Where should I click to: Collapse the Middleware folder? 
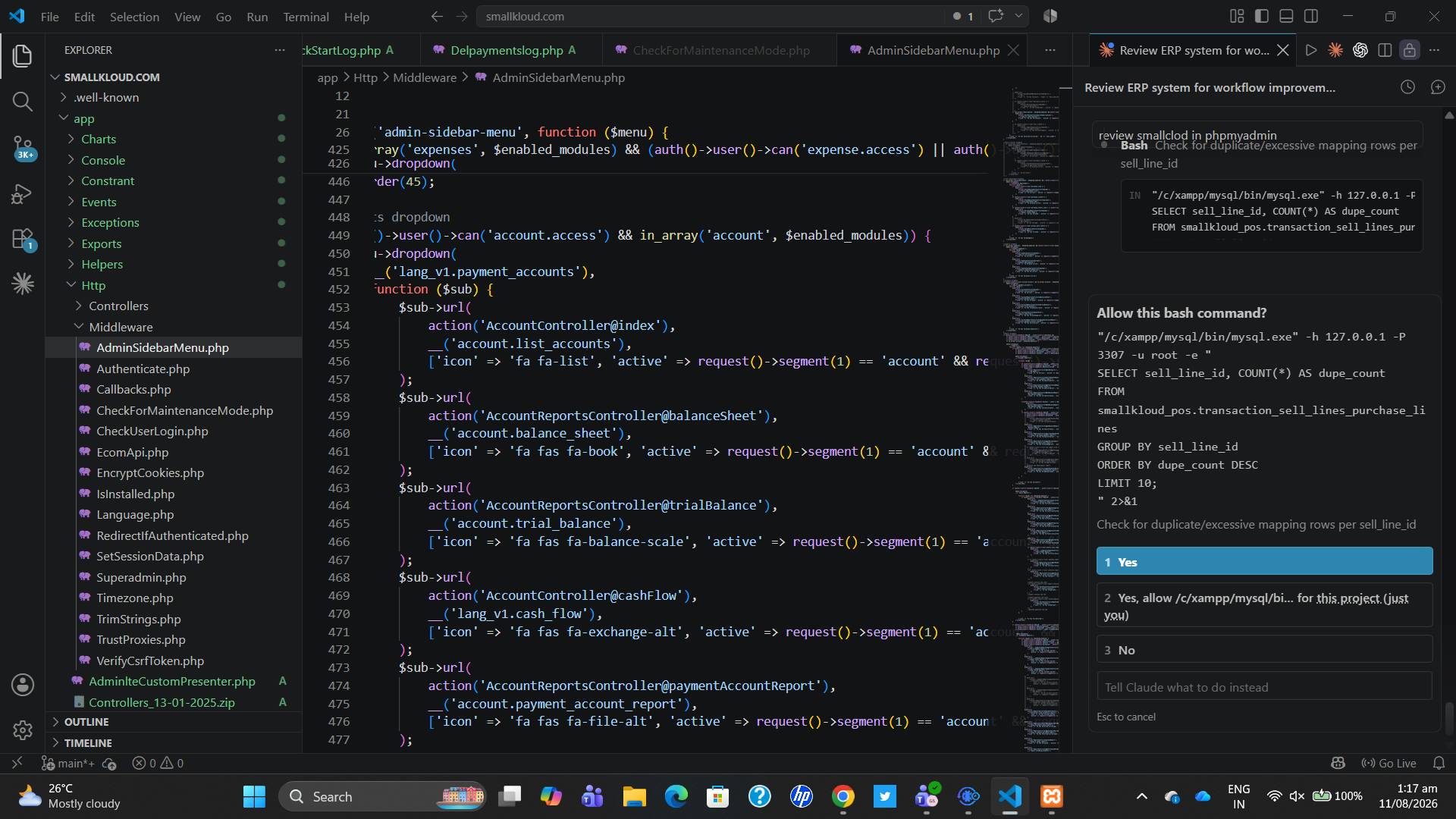tap(121, 327)
